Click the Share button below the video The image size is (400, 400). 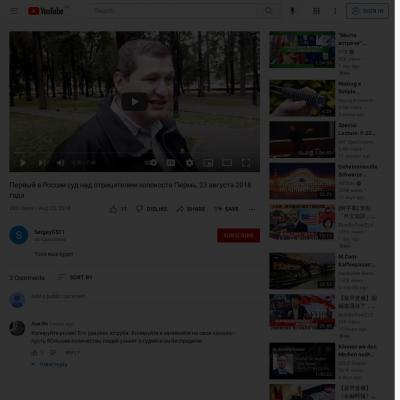pos(191,209)
